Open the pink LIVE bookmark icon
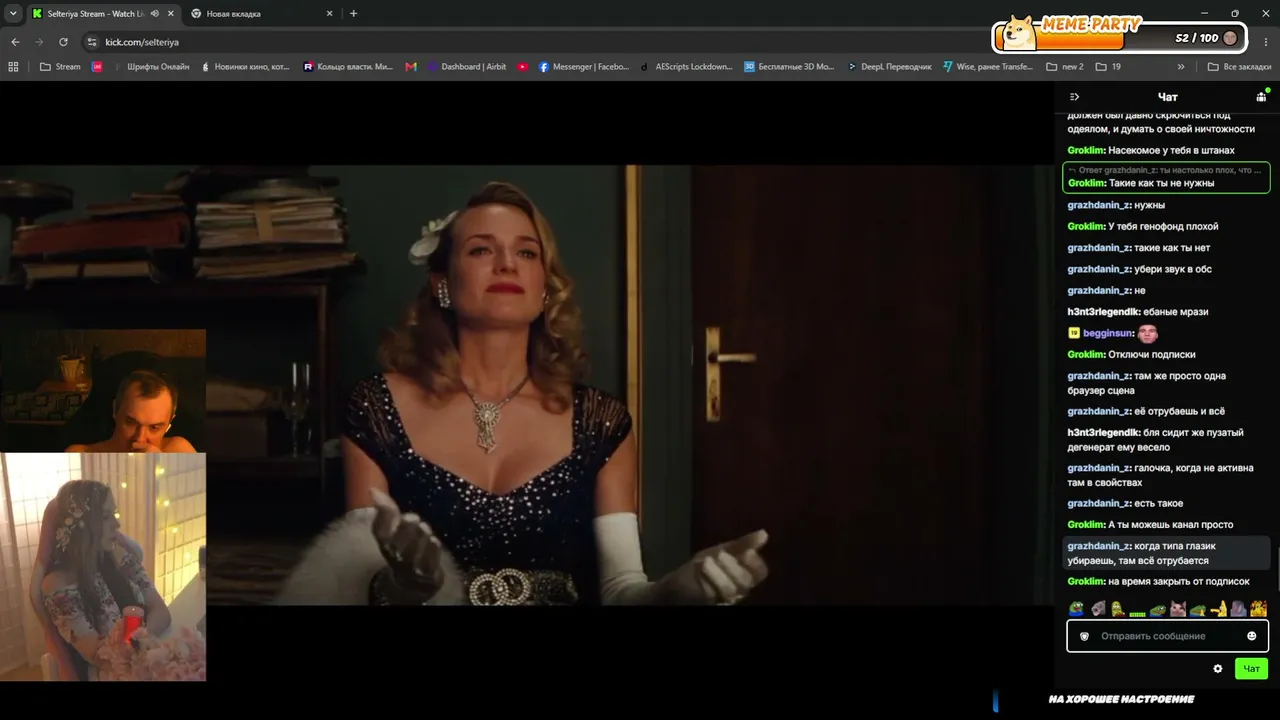This screenshot has width=1280, height=720. click(x=97, y=67)
